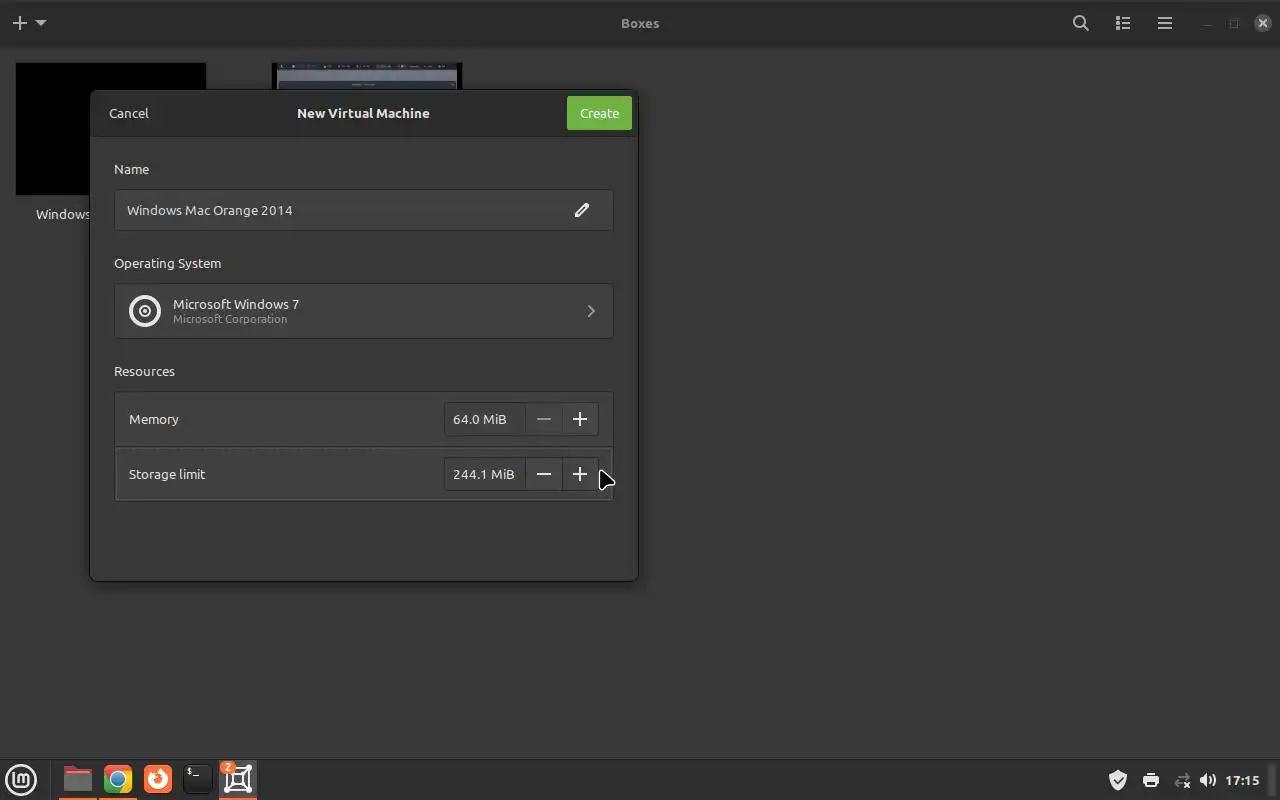
Task: Open the shield security tray icon
Action: point(1118,780)
